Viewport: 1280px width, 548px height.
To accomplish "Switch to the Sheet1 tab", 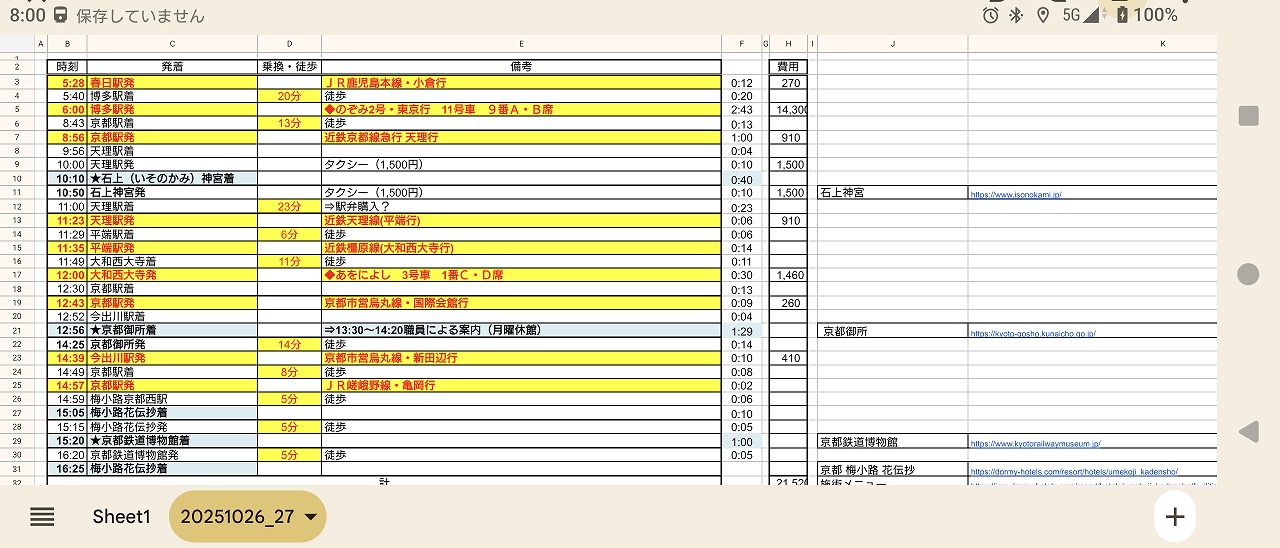I will [x=121, y=517].
